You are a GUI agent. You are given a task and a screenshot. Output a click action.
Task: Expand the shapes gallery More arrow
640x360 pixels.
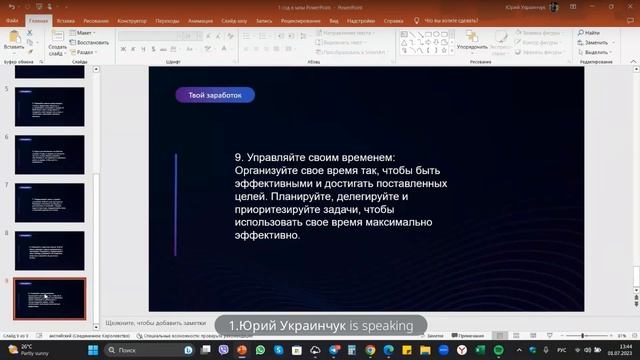click(x=452, y=51)
